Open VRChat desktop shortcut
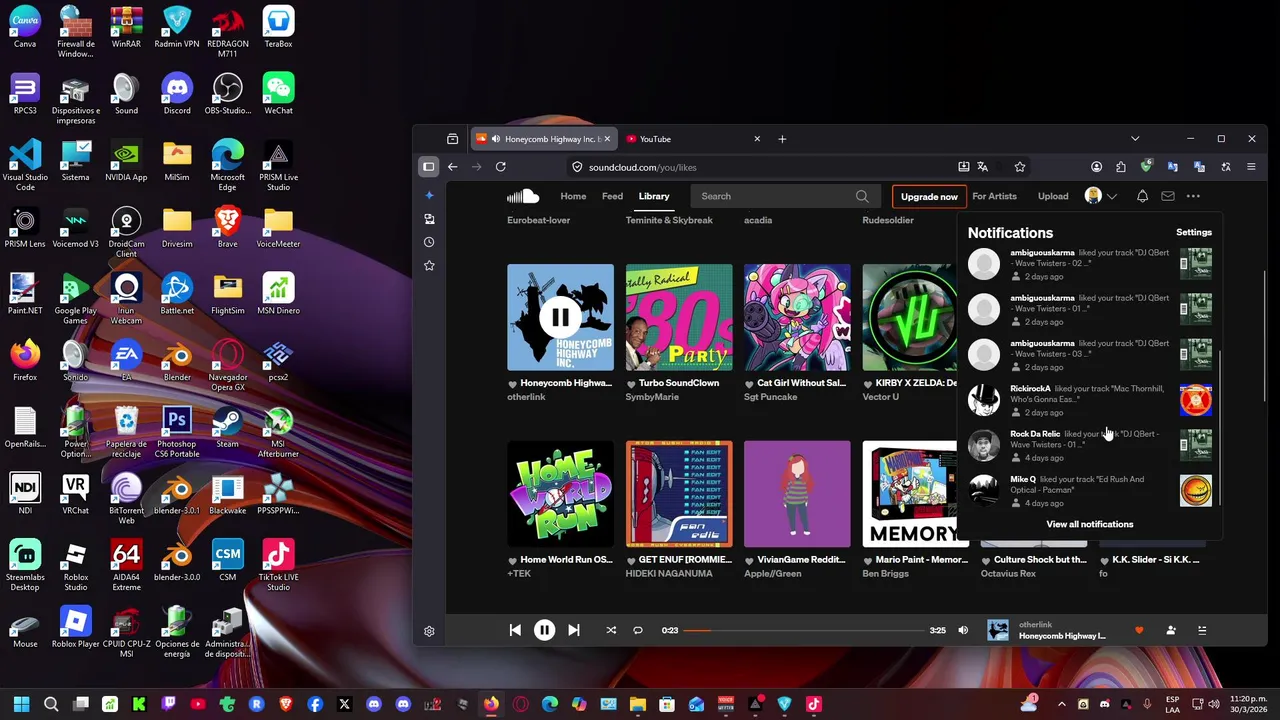The image size is (1280, 720). (x=75, y=494)
